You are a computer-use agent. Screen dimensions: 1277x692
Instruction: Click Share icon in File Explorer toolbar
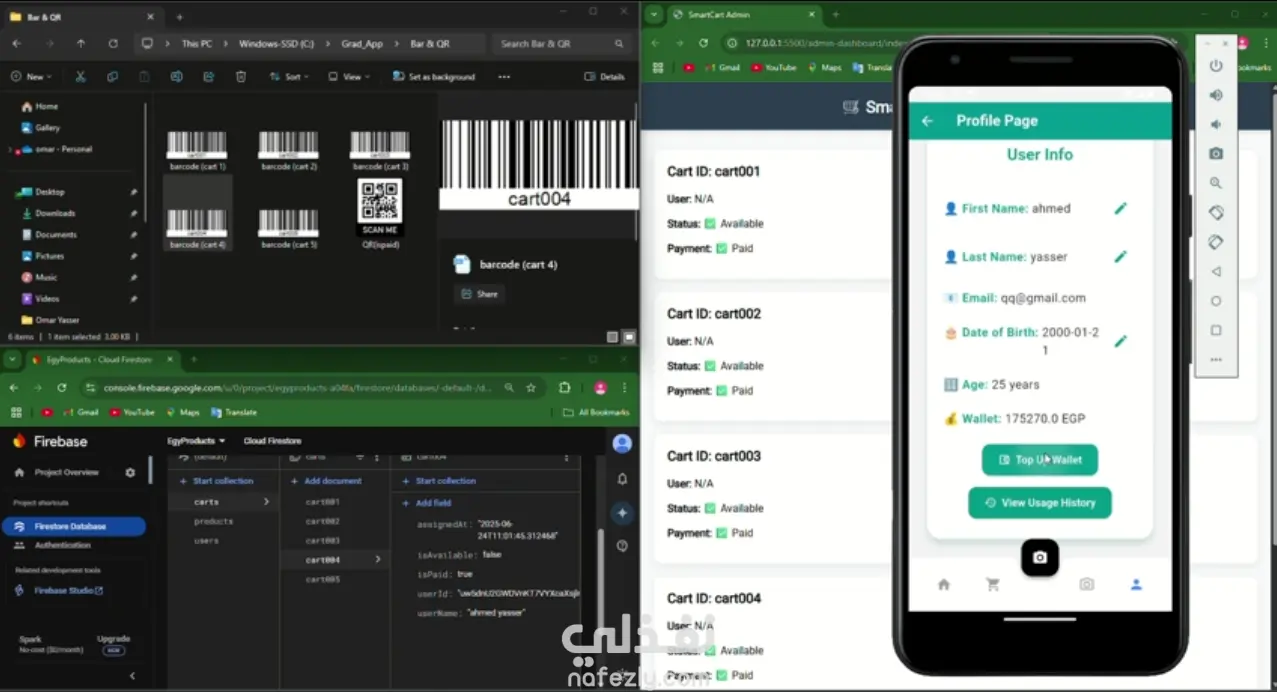(x=209, y=76)
